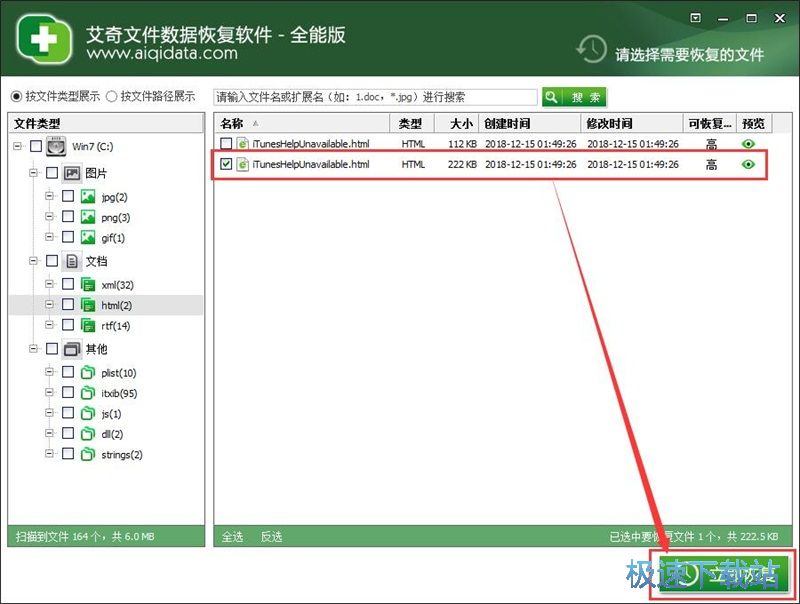The width and height of the screenshot is (800, 604).
Task: Click the green 搜索 button
Action: click(574, 97)
